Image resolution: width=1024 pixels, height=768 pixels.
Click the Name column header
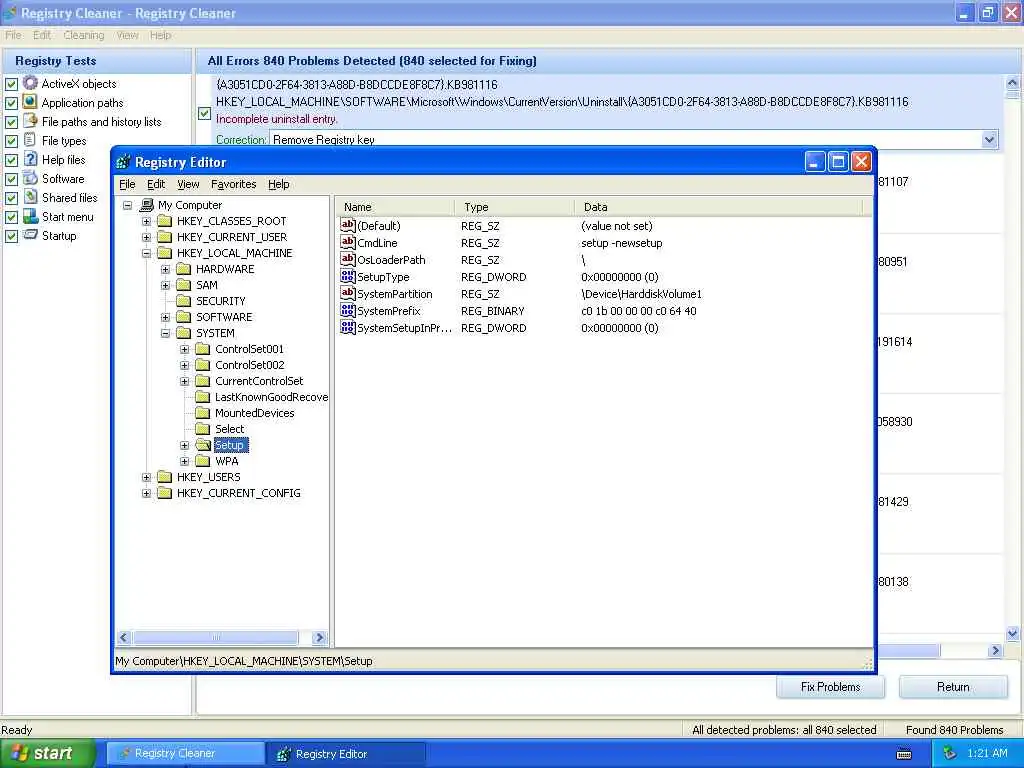(396, 207)
